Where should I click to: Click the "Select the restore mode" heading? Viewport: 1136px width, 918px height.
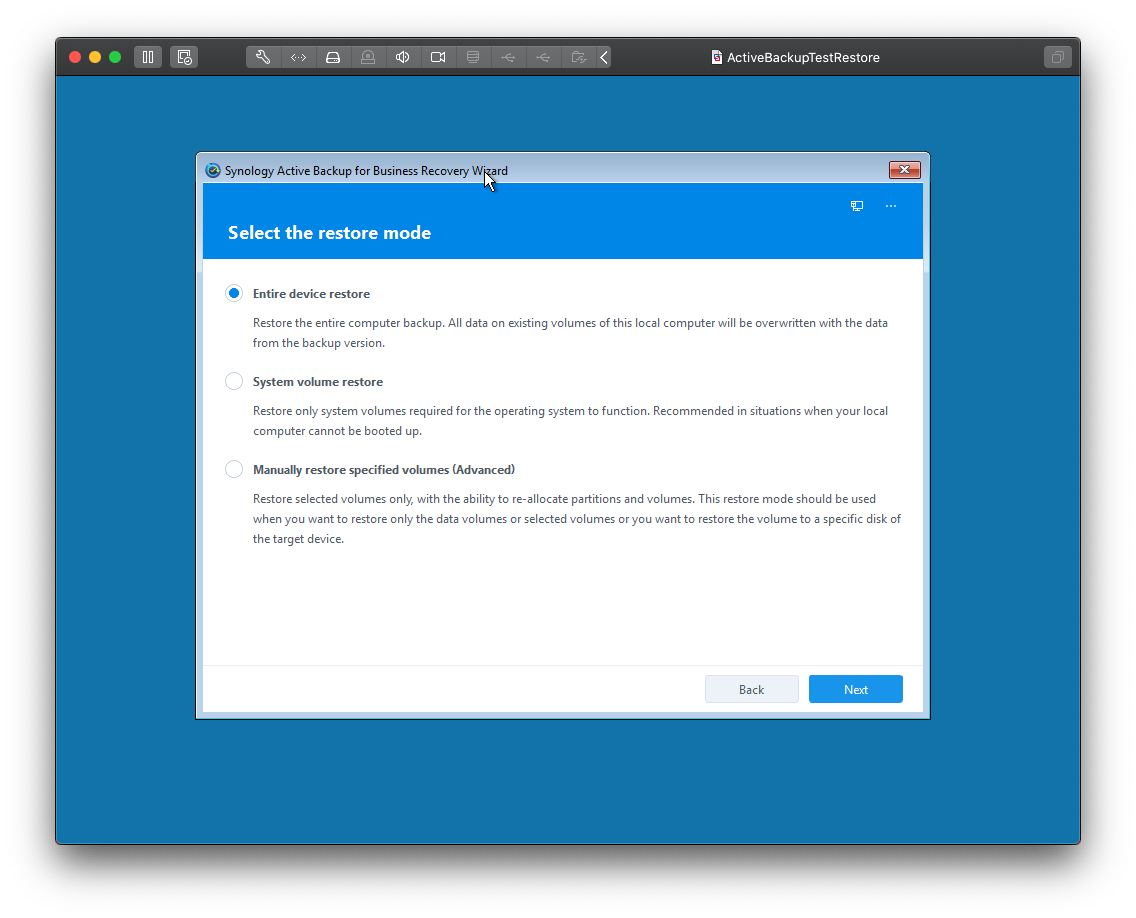click(330, 233)
